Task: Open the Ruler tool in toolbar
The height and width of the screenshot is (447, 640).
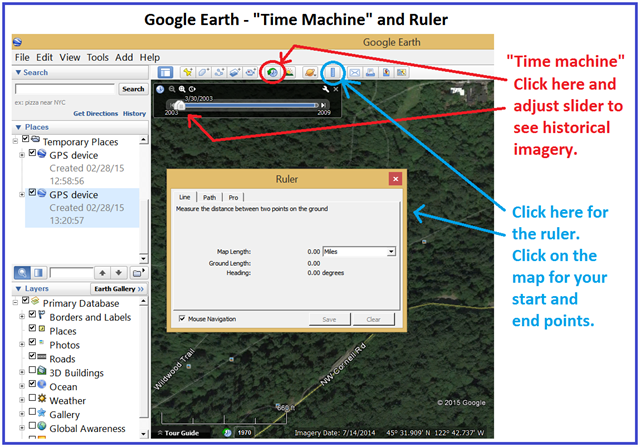Action: [x=331, y=73]
